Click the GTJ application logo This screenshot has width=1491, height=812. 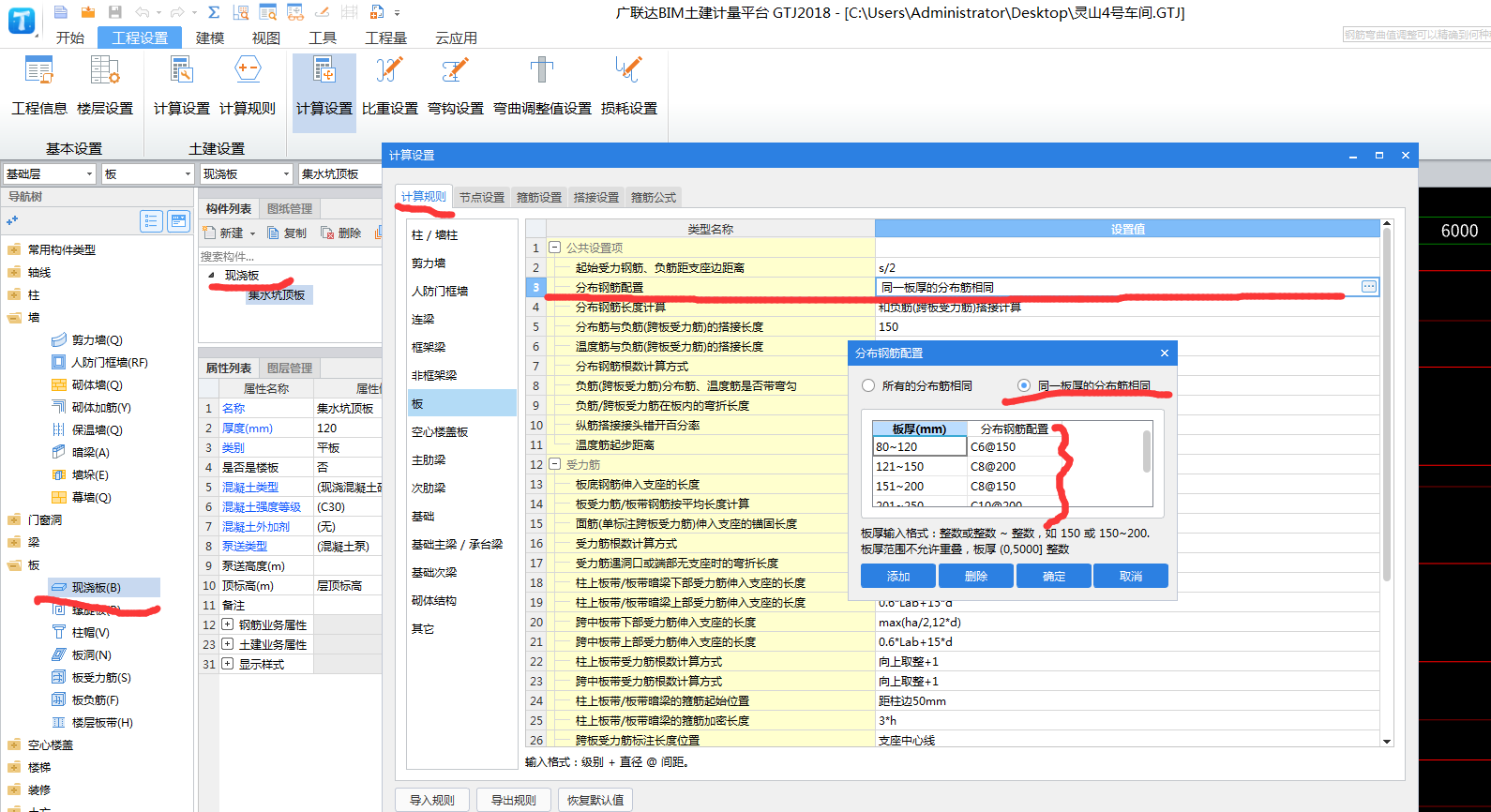point(21,21)
